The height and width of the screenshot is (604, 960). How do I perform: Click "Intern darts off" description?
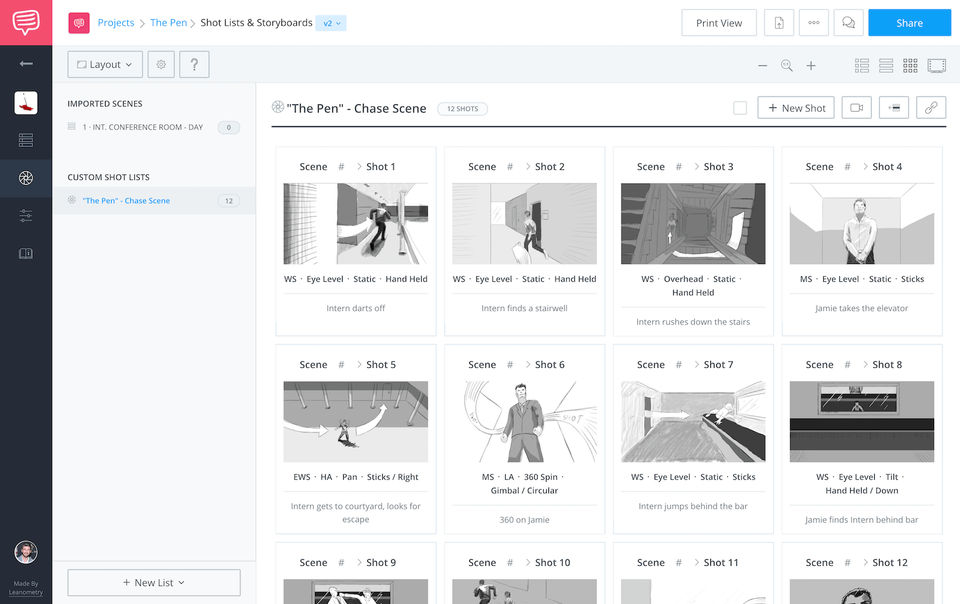coord(356,308)
